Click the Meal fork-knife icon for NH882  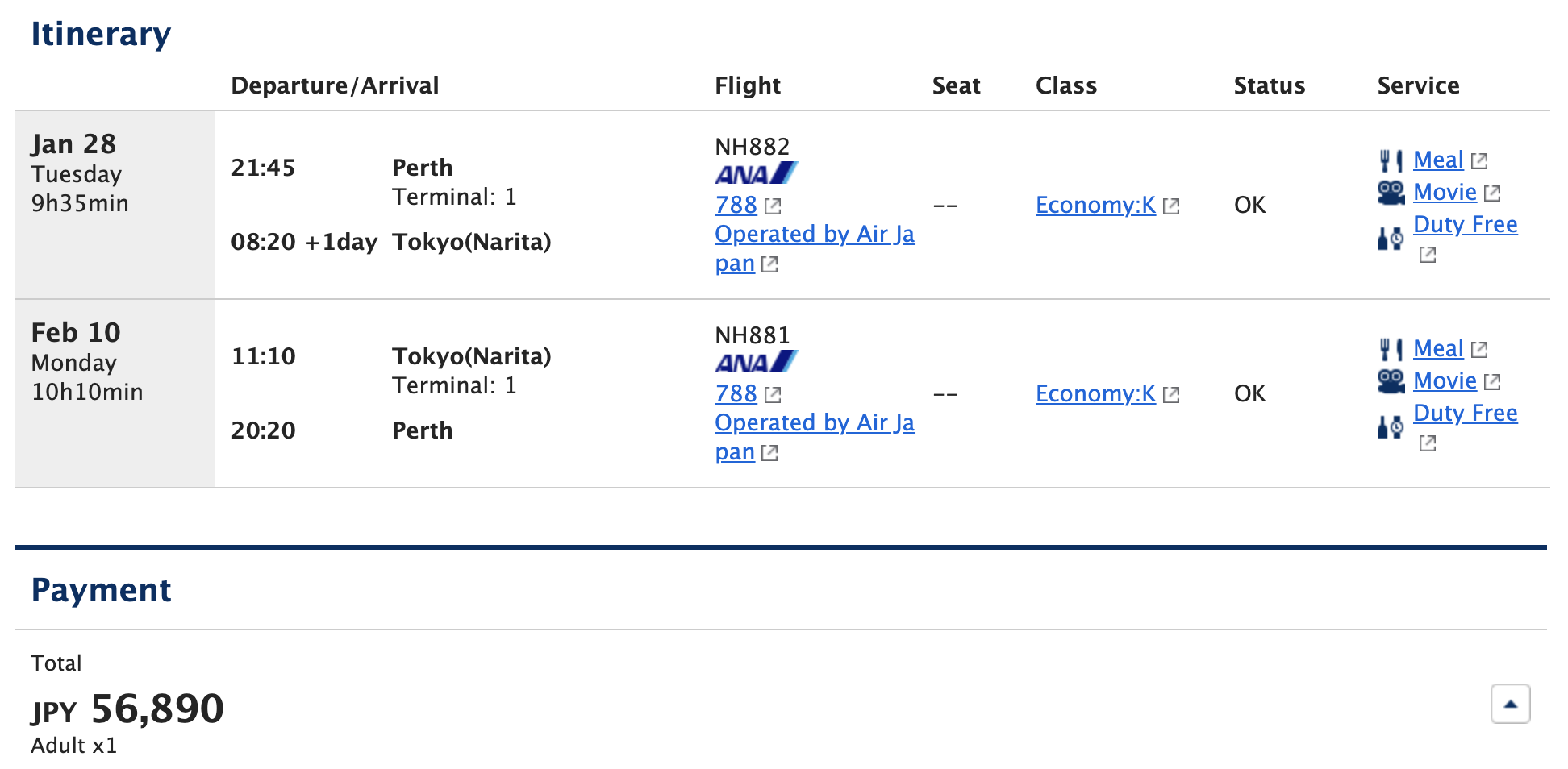[x=1391, y=160]
